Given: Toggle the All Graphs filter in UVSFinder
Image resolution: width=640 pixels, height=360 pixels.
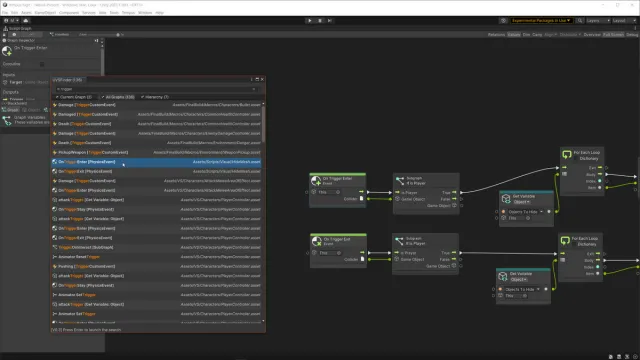Looking at the screenshot, I should point(118,97).
